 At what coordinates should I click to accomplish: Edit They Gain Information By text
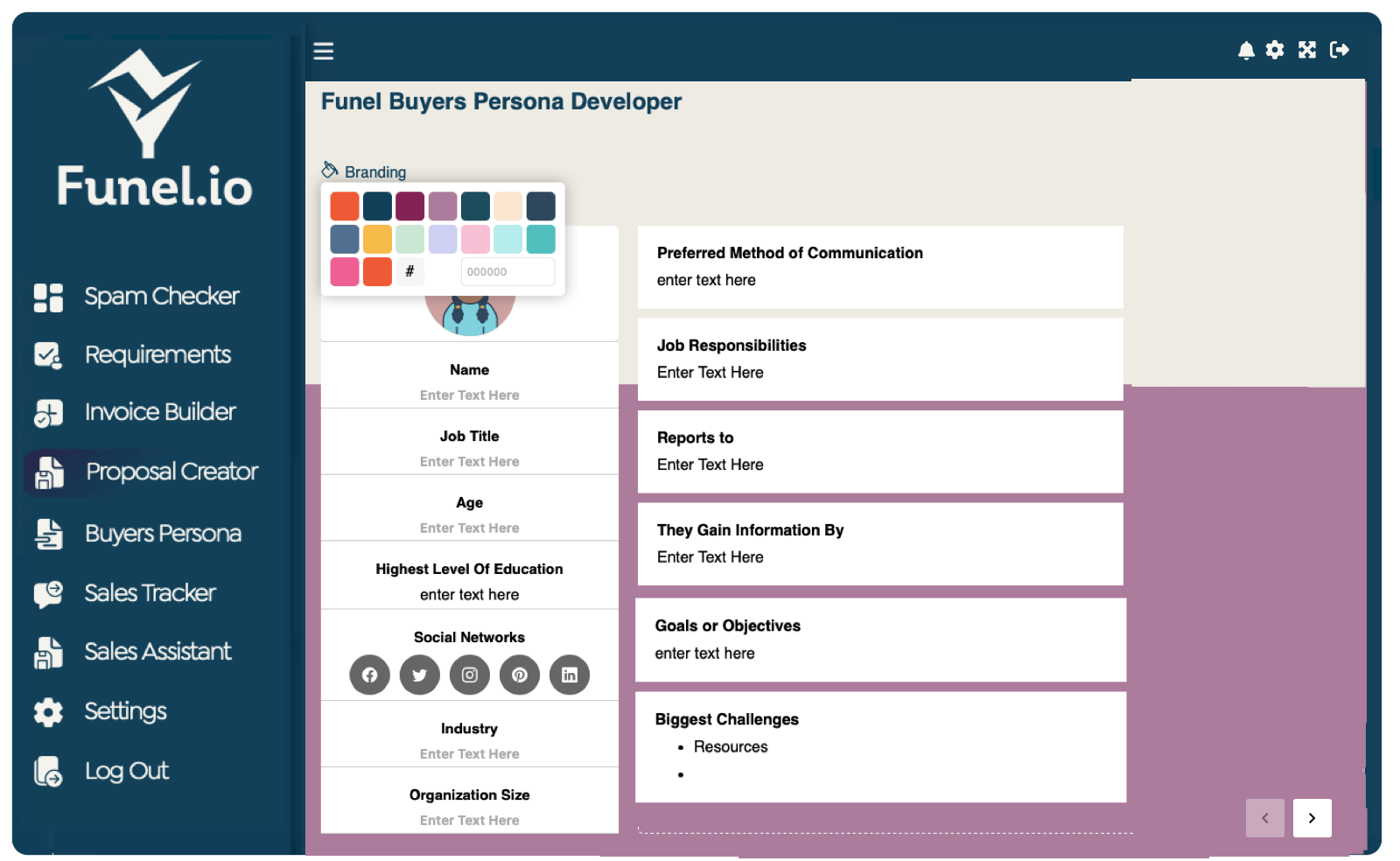point(710,557)
